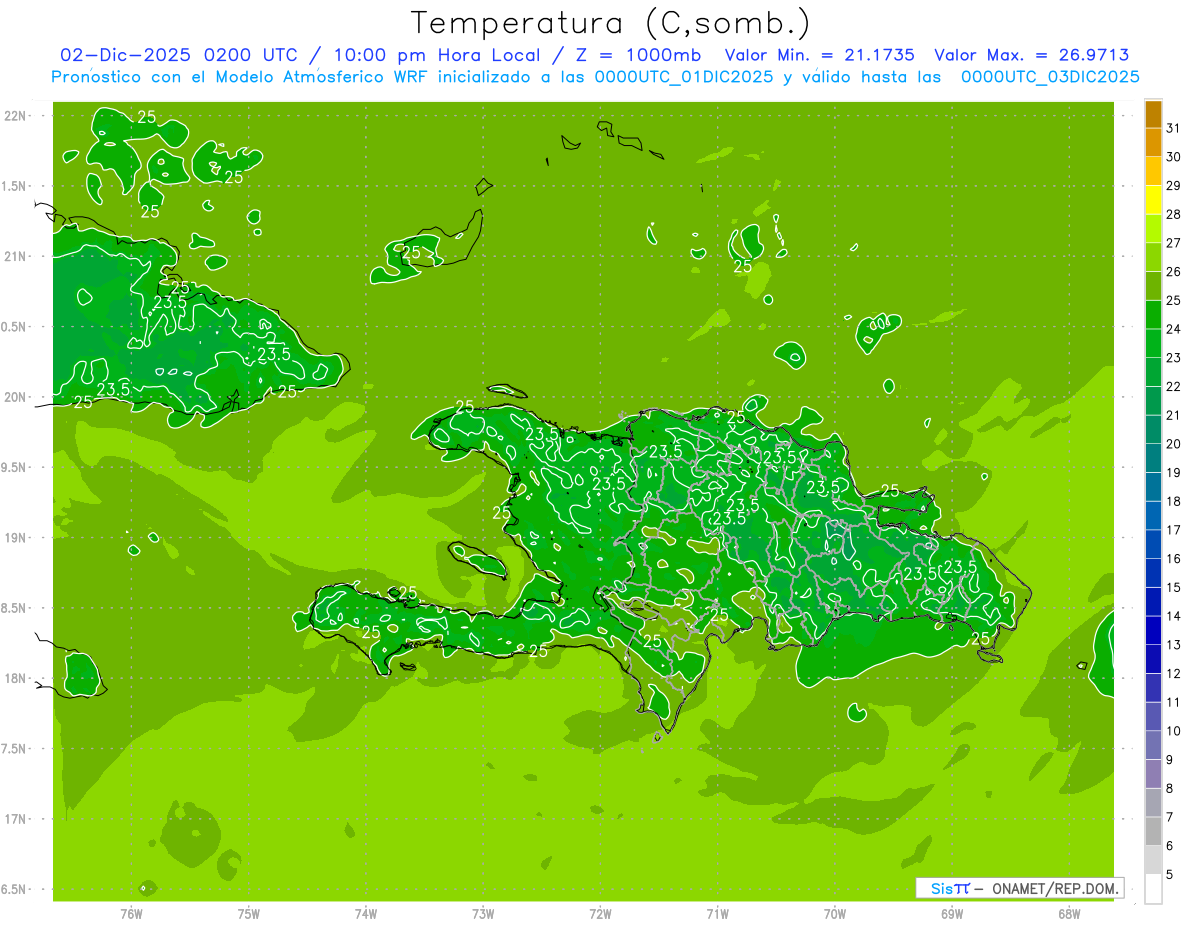Viewport: 1200px width, 927px height.
Task: Click the "76W" longitude axis label
Action: pos(131,914)
